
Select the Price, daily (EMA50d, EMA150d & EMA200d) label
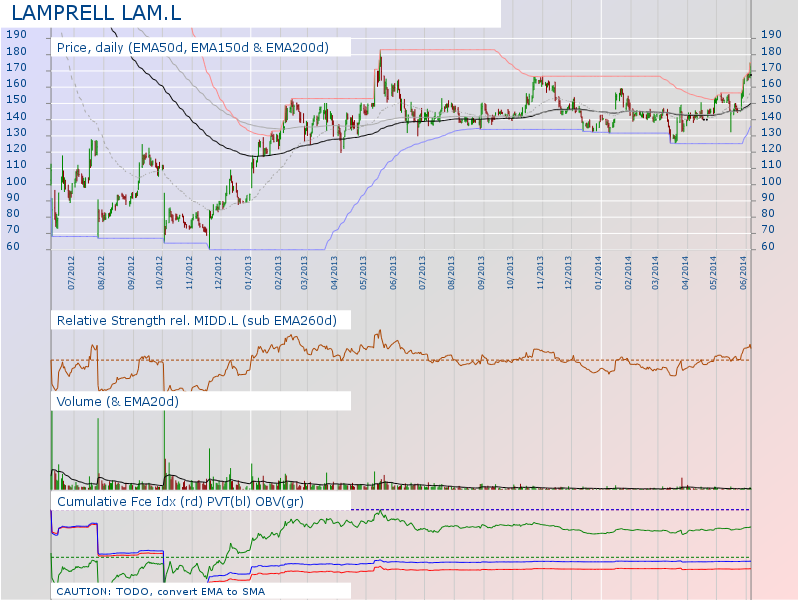tap(193, 47)
